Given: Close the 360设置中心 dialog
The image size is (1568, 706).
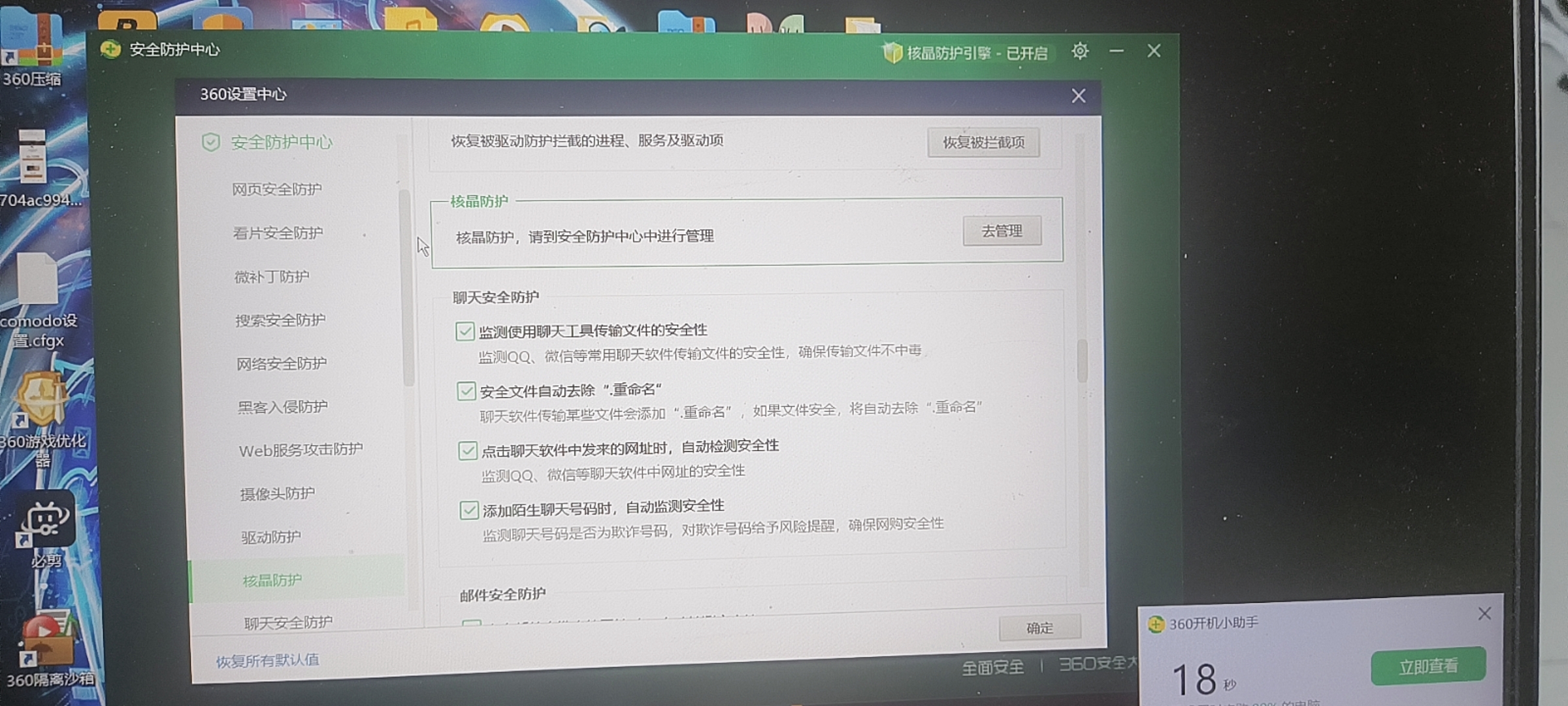Looking at the screenshot, I should click(1079, 96).
